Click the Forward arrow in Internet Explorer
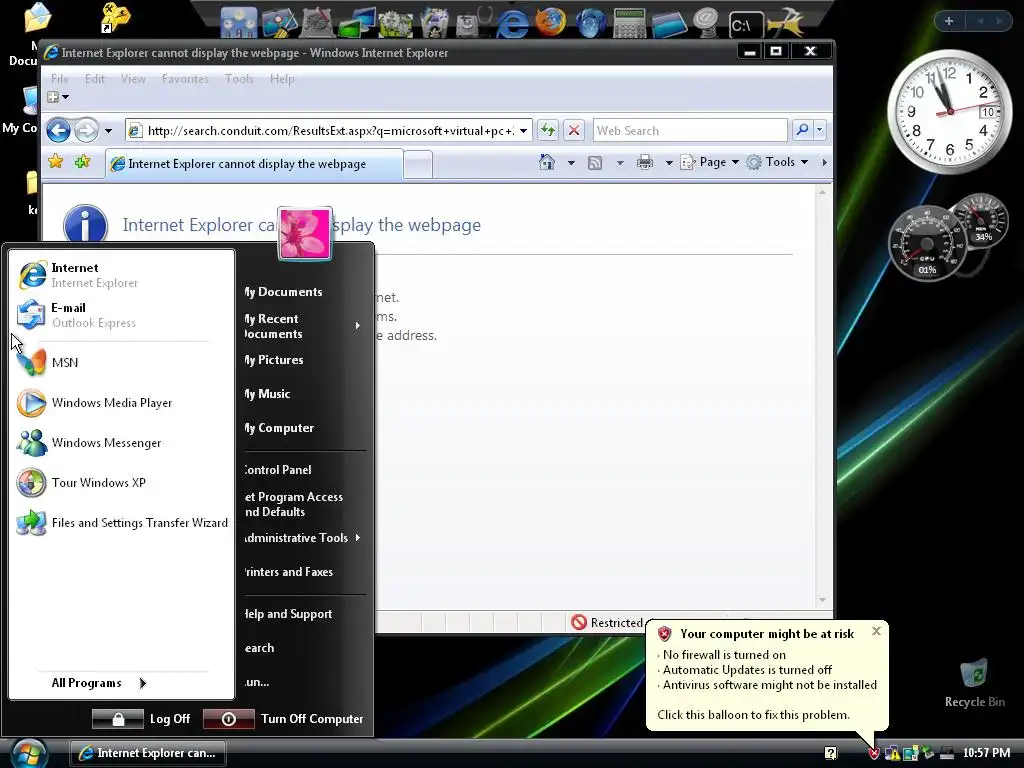 86,131
